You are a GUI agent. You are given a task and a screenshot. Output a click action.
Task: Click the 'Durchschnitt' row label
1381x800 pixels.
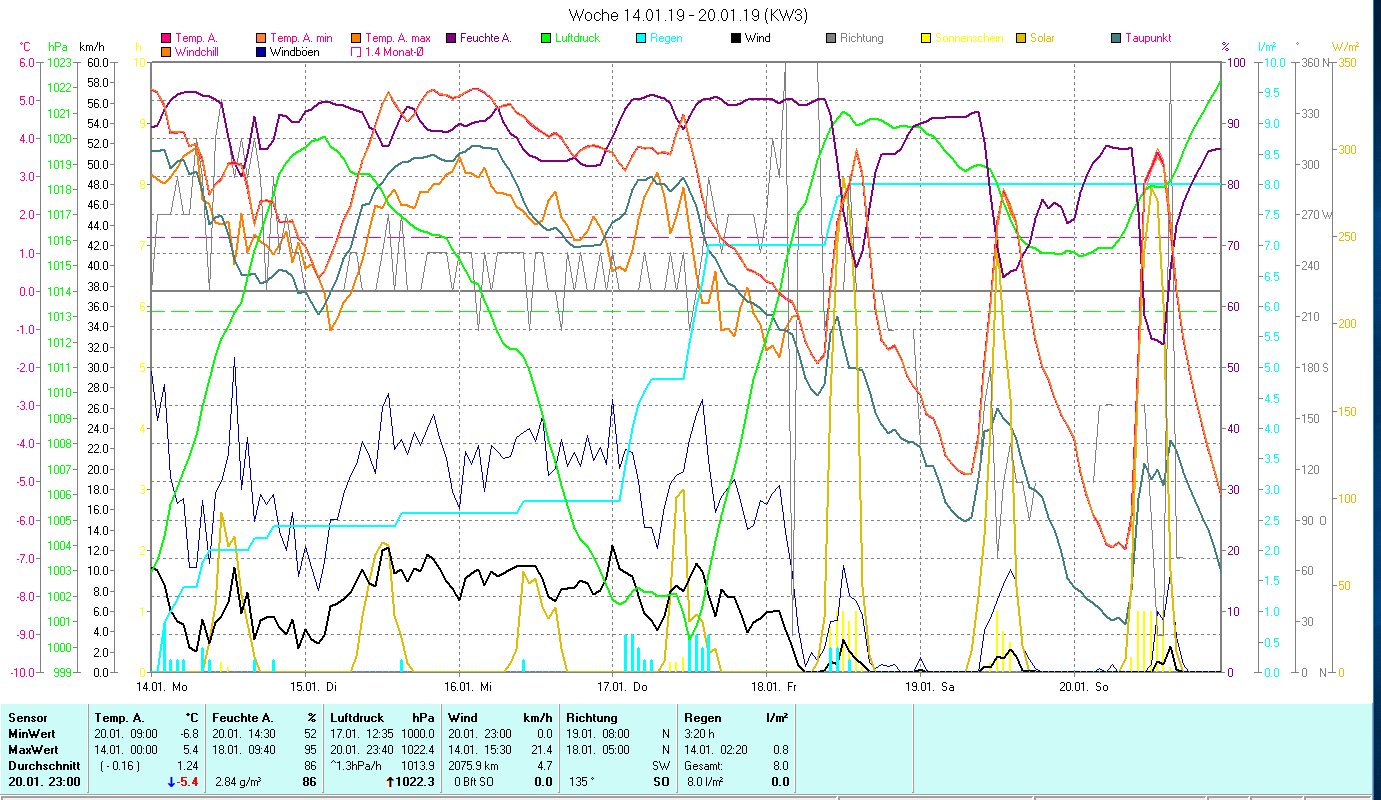tap(42, 766)
